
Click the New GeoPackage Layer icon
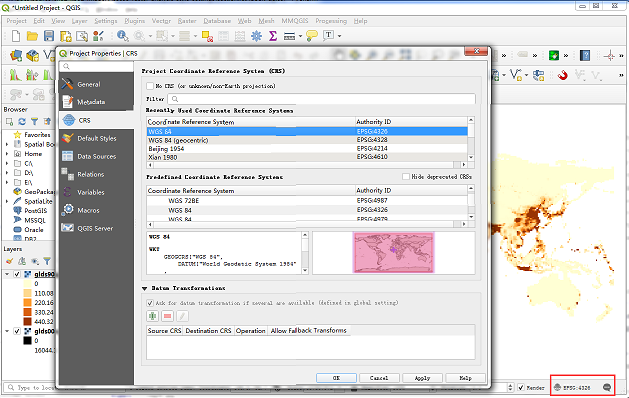32,55
